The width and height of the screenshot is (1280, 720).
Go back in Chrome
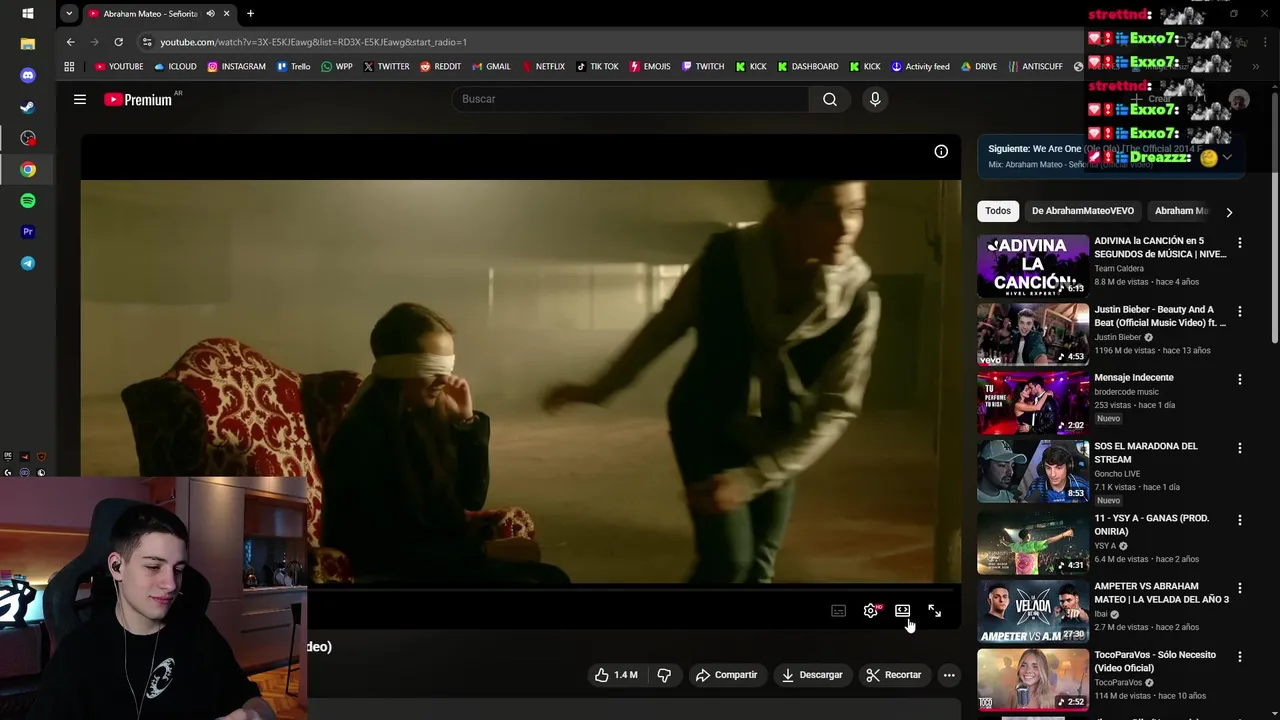click(70, 42)
